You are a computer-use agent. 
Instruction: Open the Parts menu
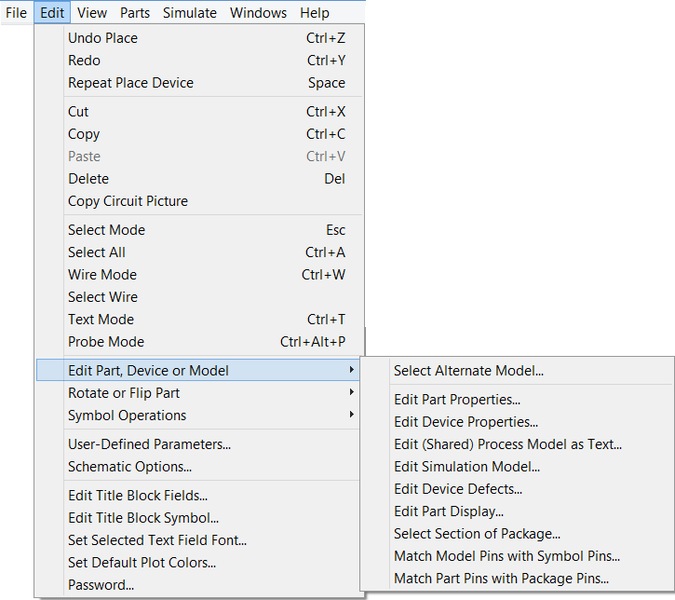click(x=135, y=13)
